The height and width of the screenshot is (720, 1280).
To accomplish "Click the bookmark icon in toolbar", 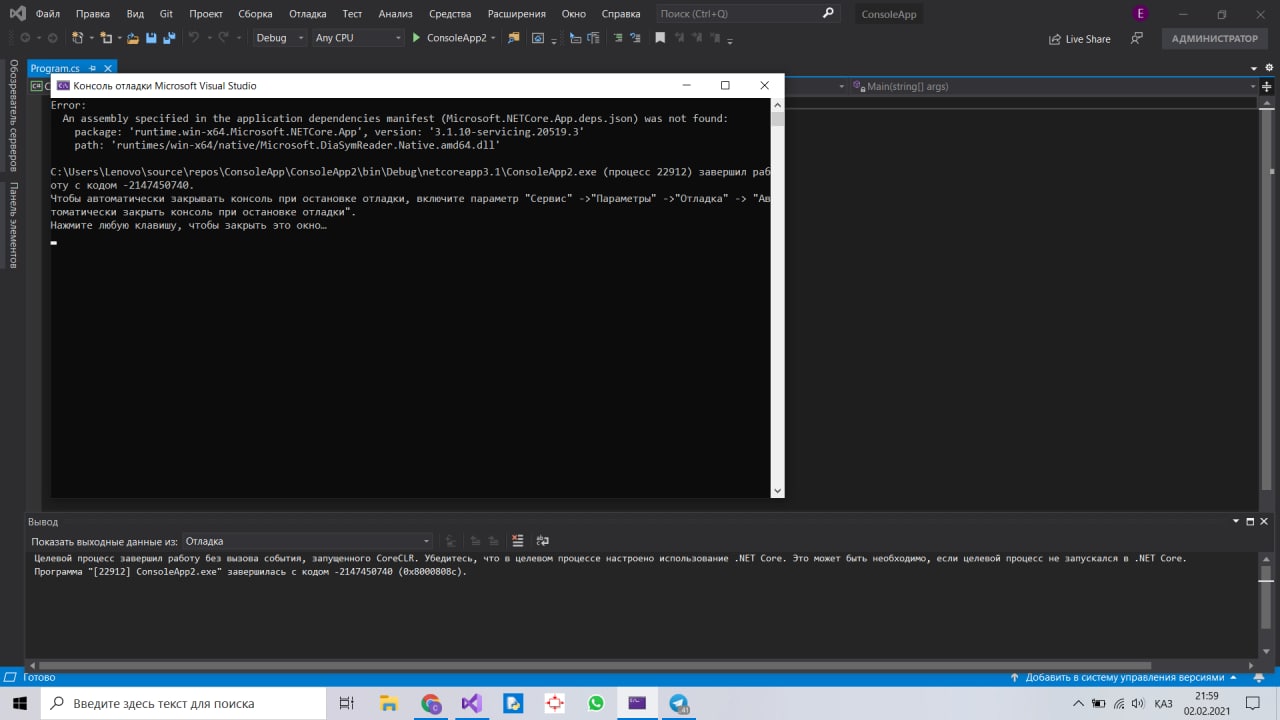I will 660,38.
